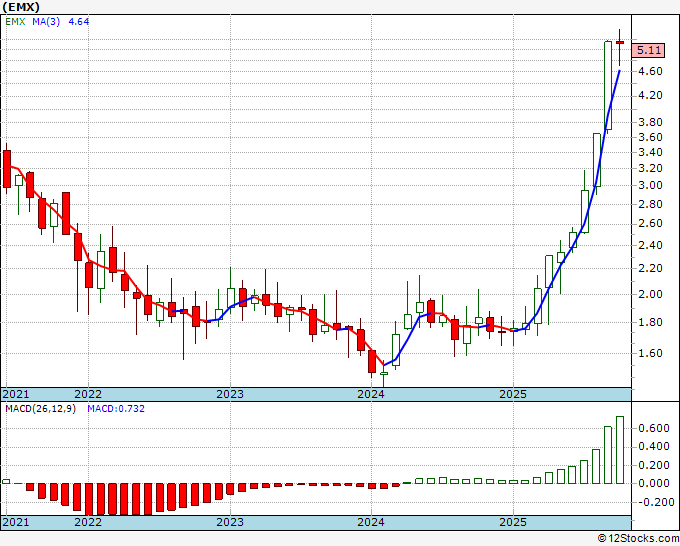Click the 4.64 moving average value
The height and width of the screenshot is (546, 680).
tap(78, 21)
